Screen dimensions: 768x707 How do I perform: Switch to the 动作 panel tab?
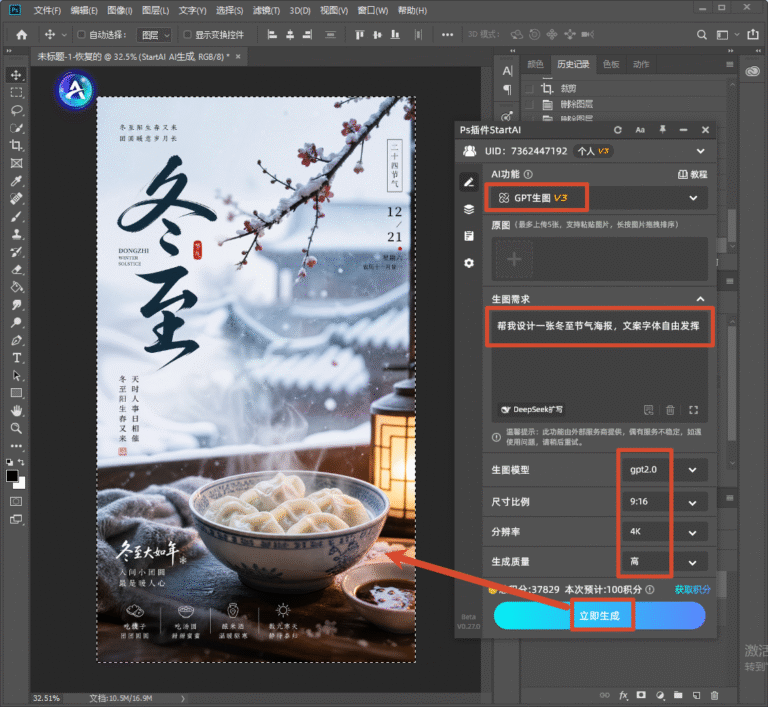(641, 65)
